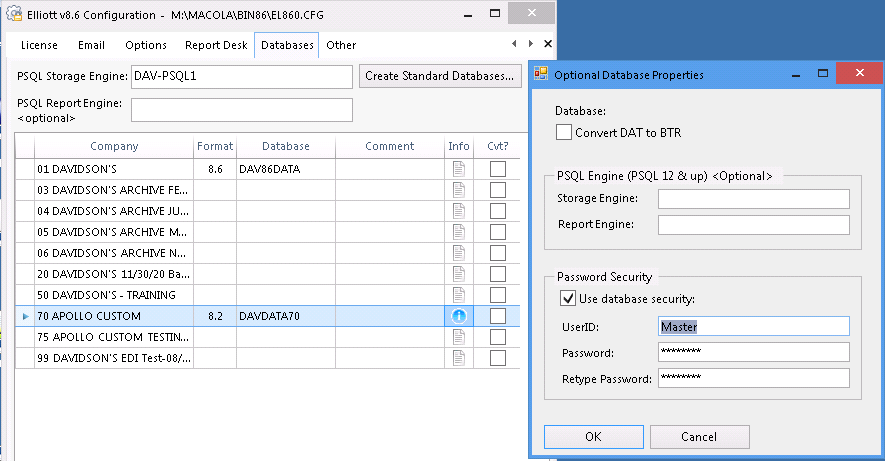Click format value 8.6 for 01 DAVIDSON'S
Screen dimensions: 885x461
tap(215, 169)
